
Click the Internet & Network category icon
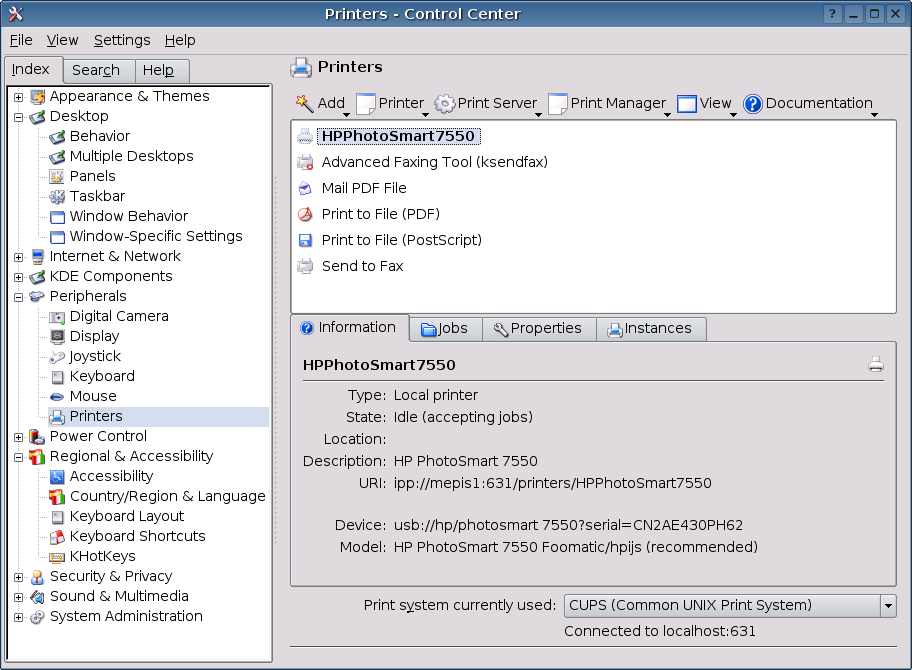point(37,256)
